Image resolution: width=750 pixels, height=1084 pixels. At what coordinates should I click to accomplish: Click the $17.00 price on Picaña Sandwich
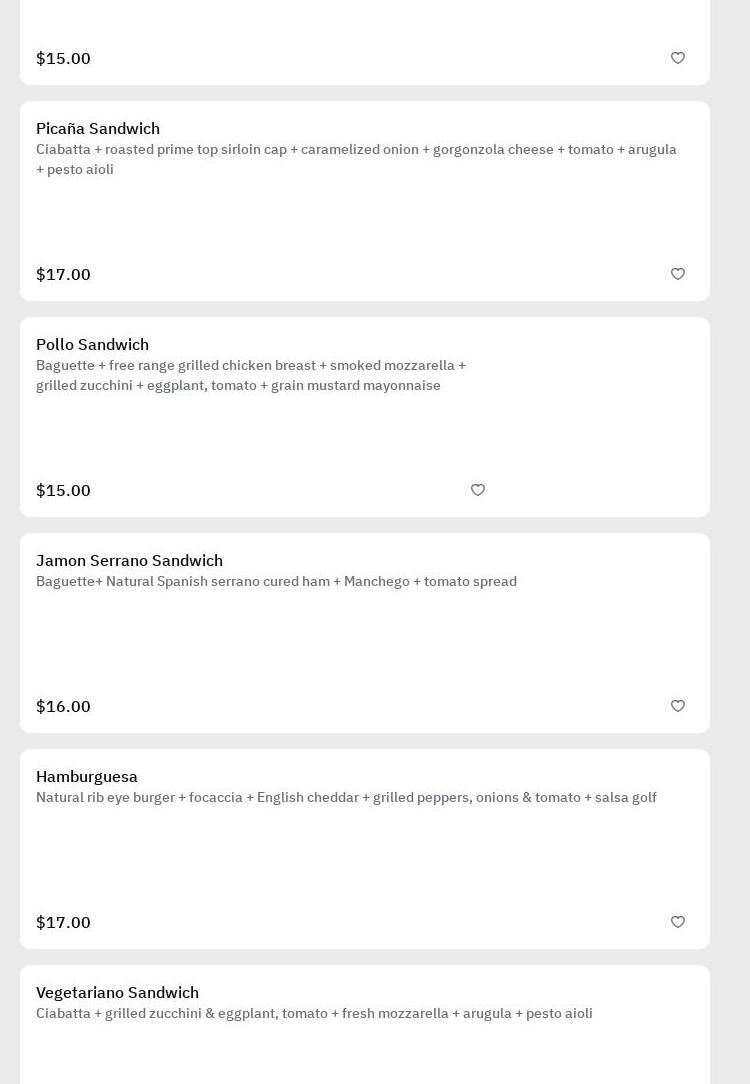63,275
